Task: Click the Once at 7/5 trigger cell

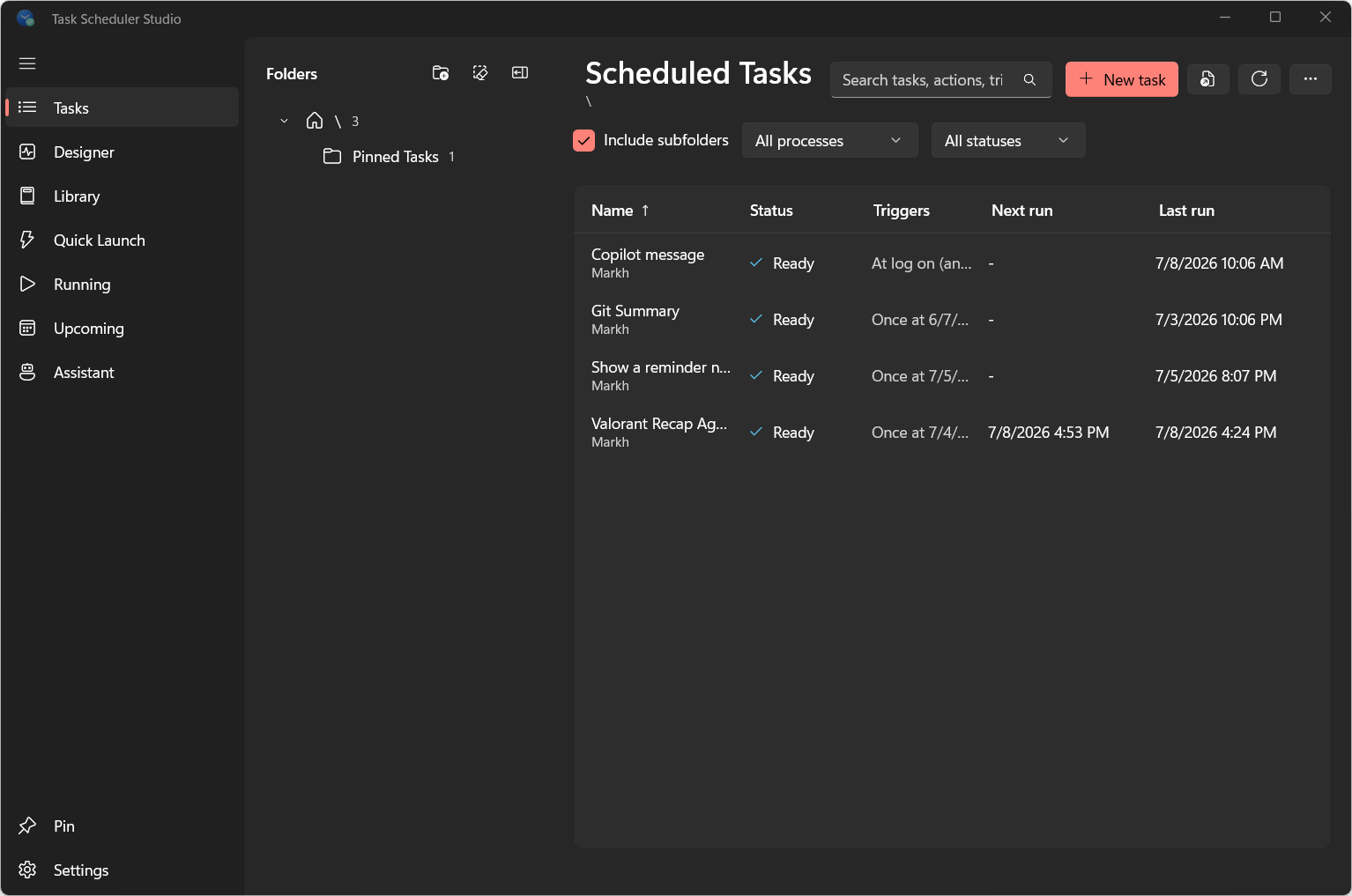Action: point(920,375)
